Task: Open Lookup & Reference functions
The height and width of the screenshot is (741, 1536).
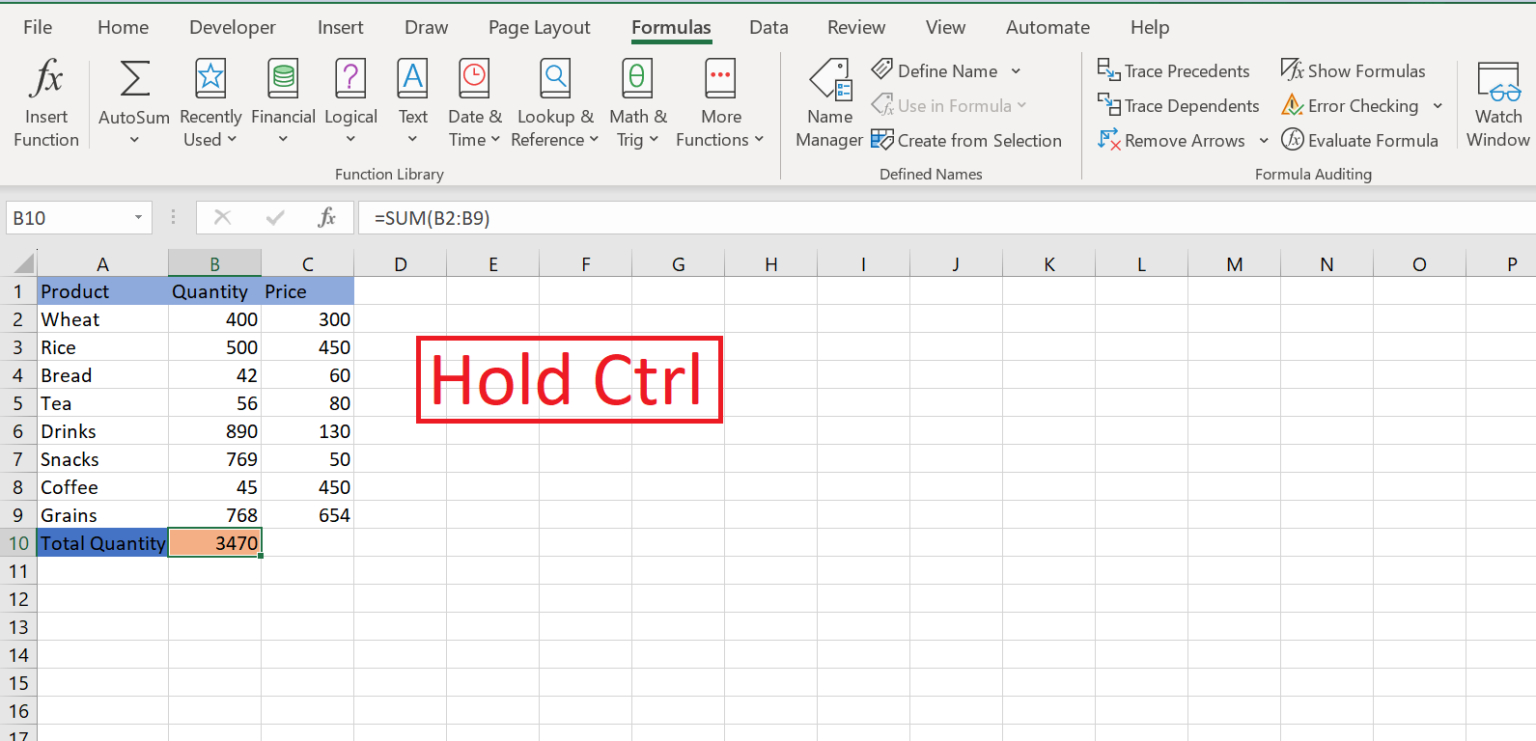Action: click(x=555, y=104)
